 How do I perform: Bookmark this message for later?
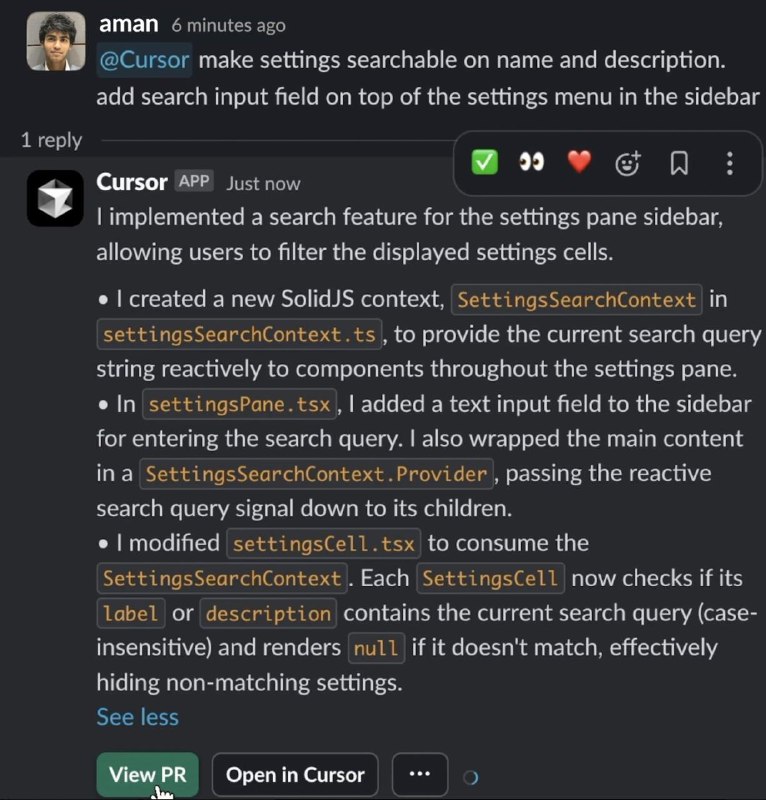pos(679,163)
